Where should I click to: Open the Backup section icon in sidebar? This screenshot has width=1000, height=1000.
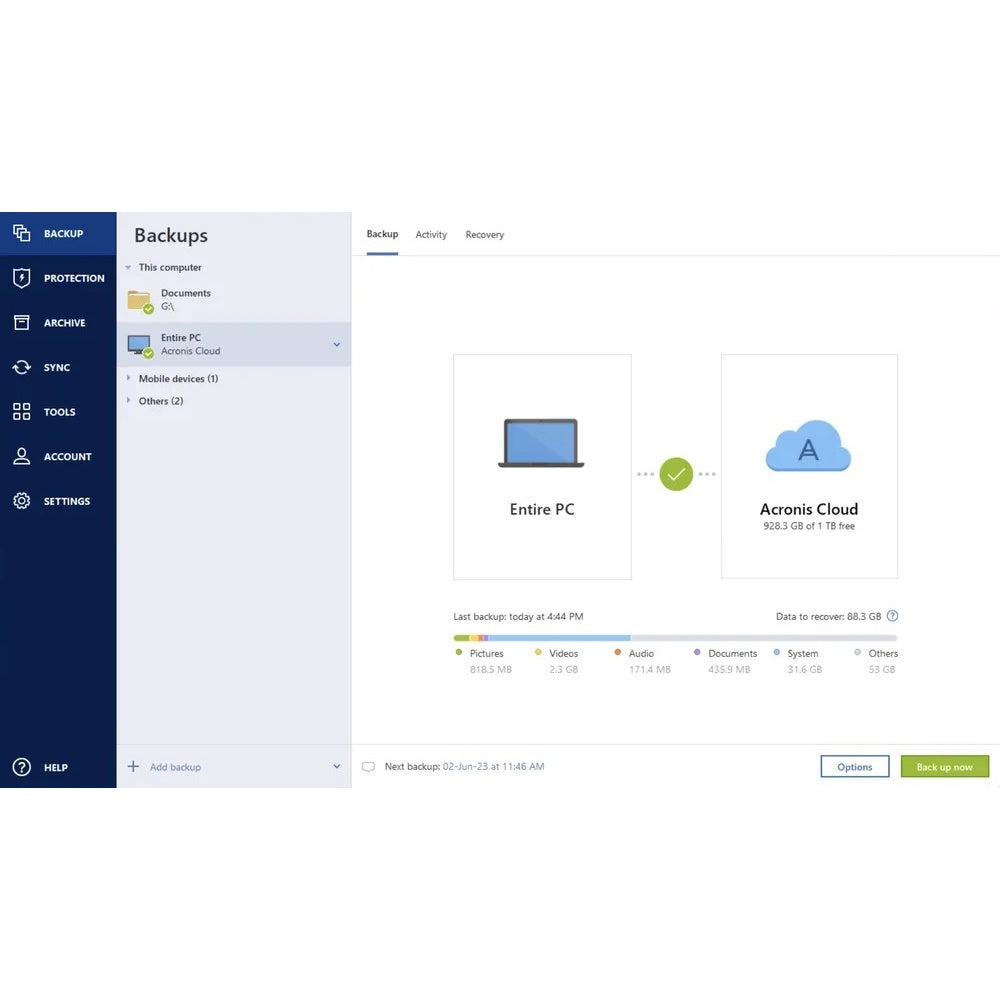pos(22,233)
